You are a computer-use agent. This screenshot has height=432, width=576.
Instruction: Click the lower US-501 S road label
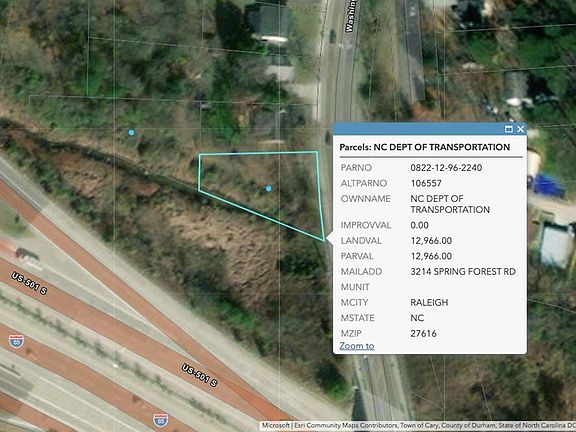coord(199,375)
